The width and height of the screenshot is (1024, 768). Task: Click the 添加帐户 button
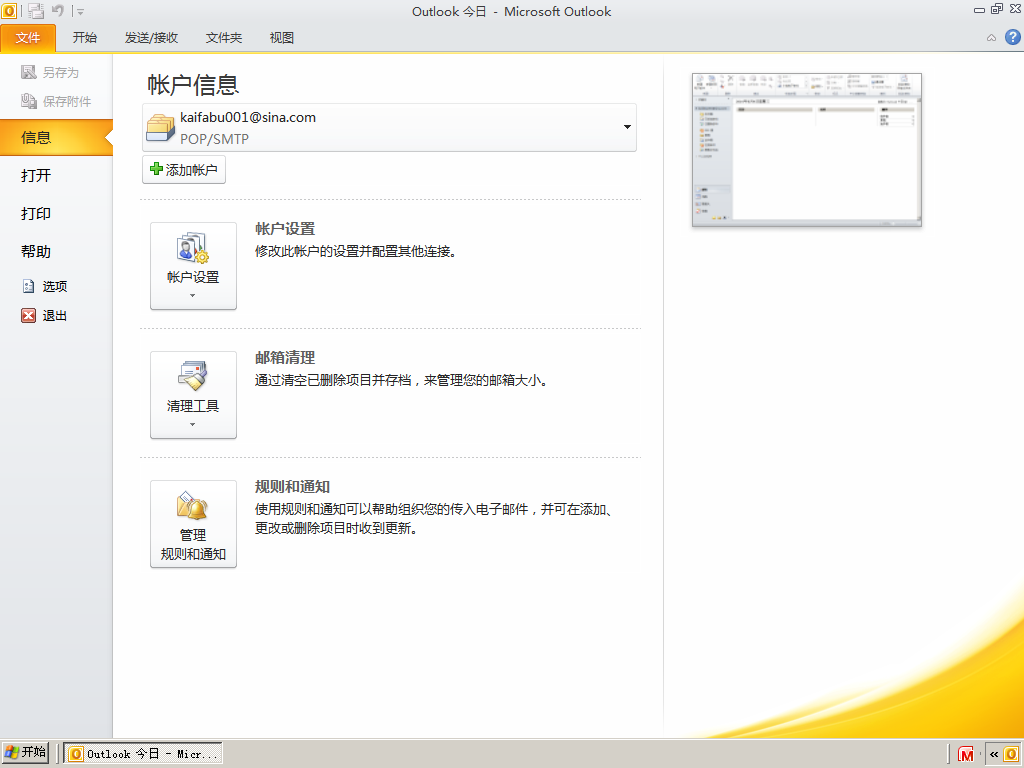click(184, 170)
